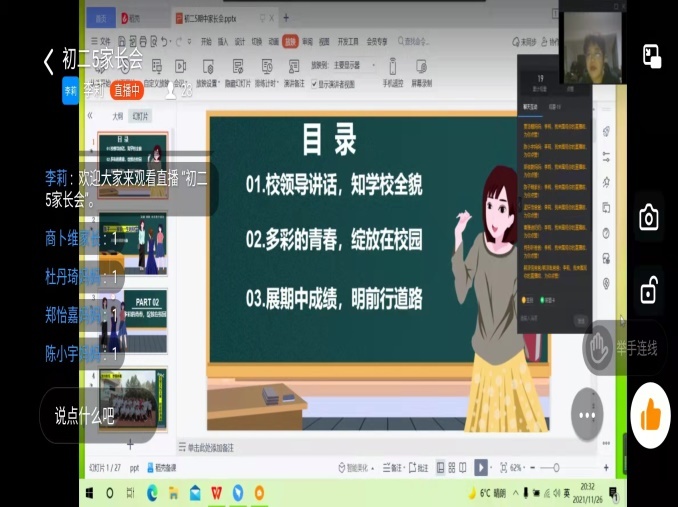Select slide 3 PART 02 thumbnail

tap(133, 320)
